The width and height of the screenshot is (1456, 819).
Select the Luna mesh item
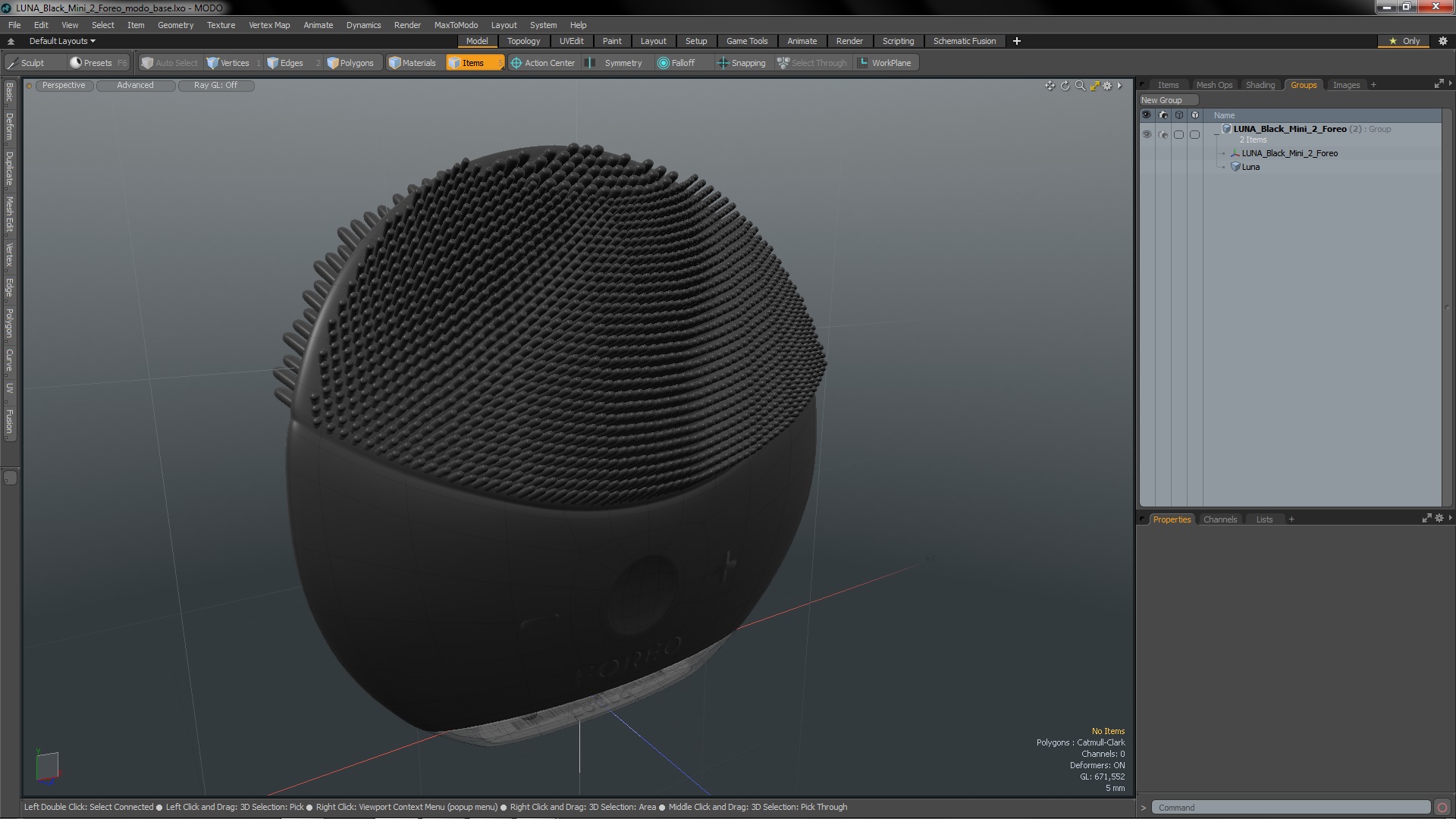(x=1250, y=167)
